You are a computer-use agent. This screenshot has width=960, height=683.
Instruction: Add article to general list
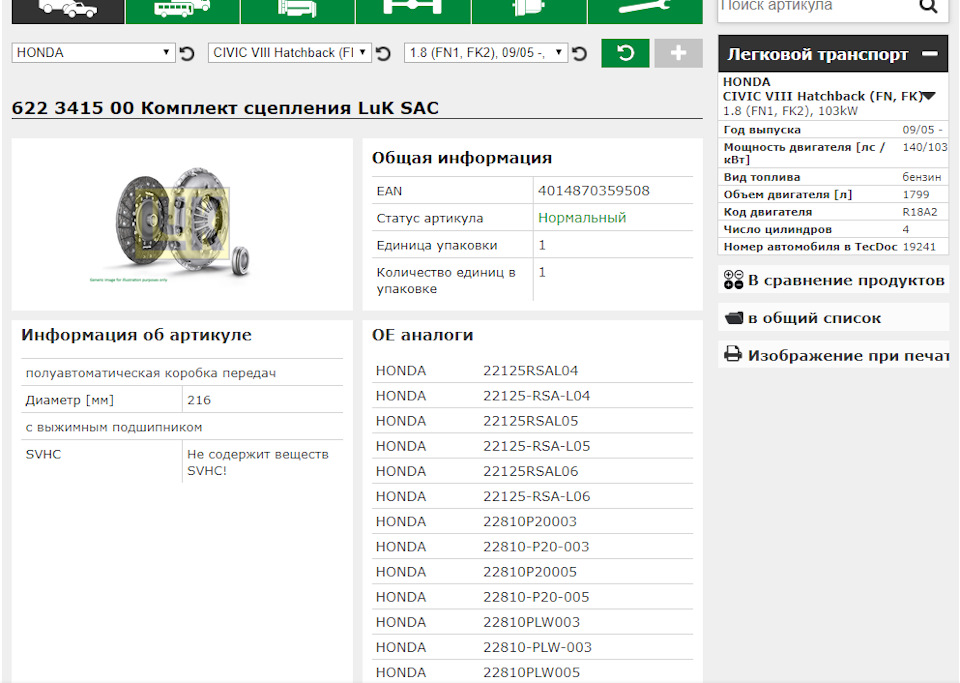click(814, 318)
